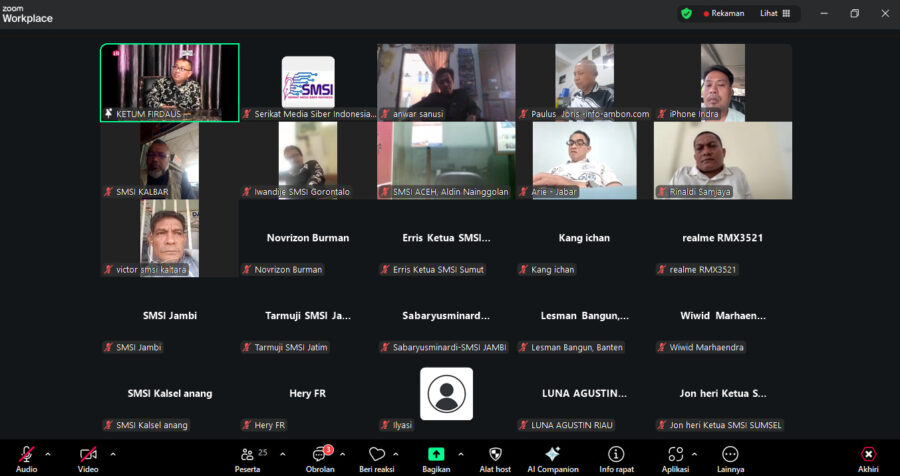Click the Beri reaksi heart icon

click(377, 455)
